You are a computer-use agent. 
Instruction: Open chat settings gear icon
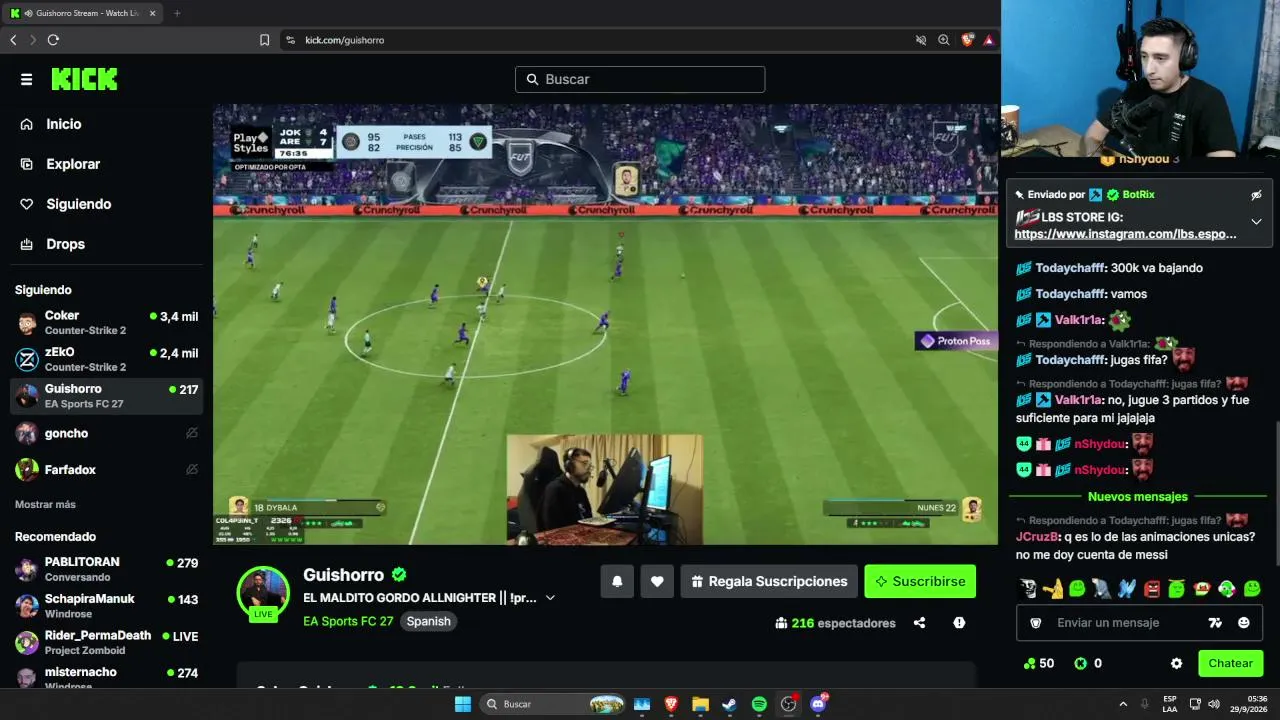point(1176,663)
